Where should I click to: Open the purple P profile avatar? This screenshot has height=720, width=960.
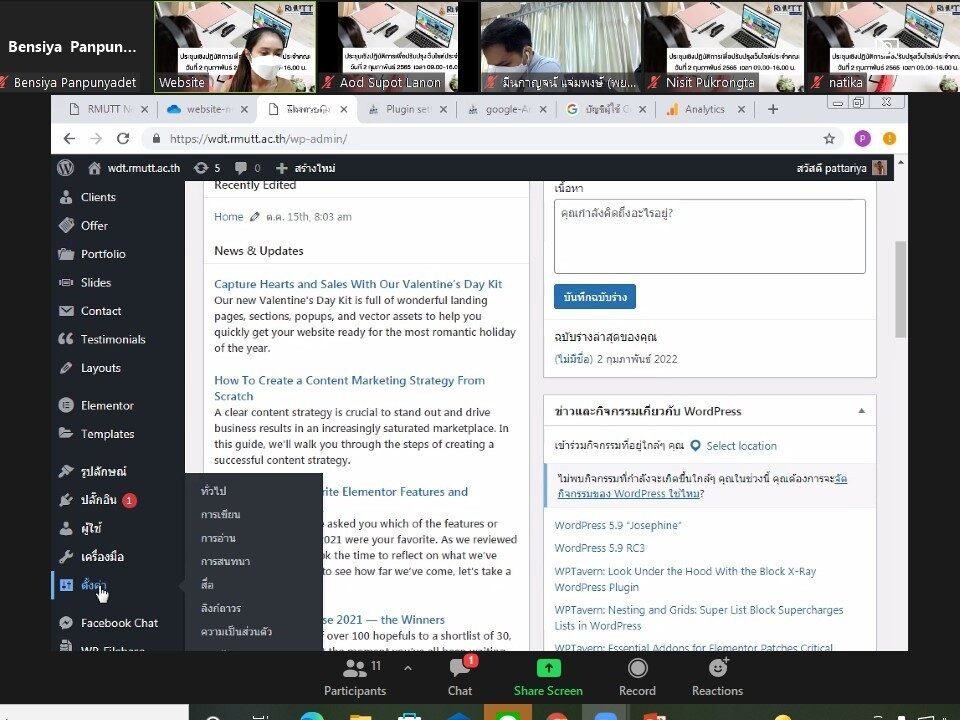[x=862, y=139]
